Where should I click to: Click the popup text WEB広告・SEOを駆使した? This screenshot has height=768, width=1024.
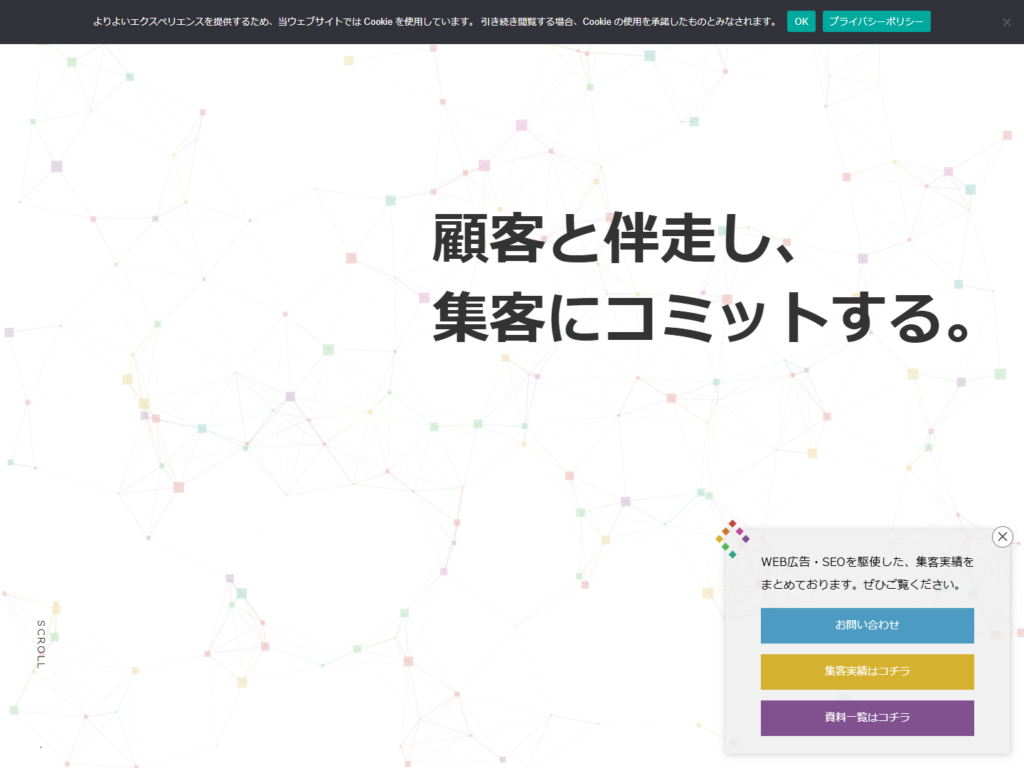pyautogui.click(x=867, y=562)
